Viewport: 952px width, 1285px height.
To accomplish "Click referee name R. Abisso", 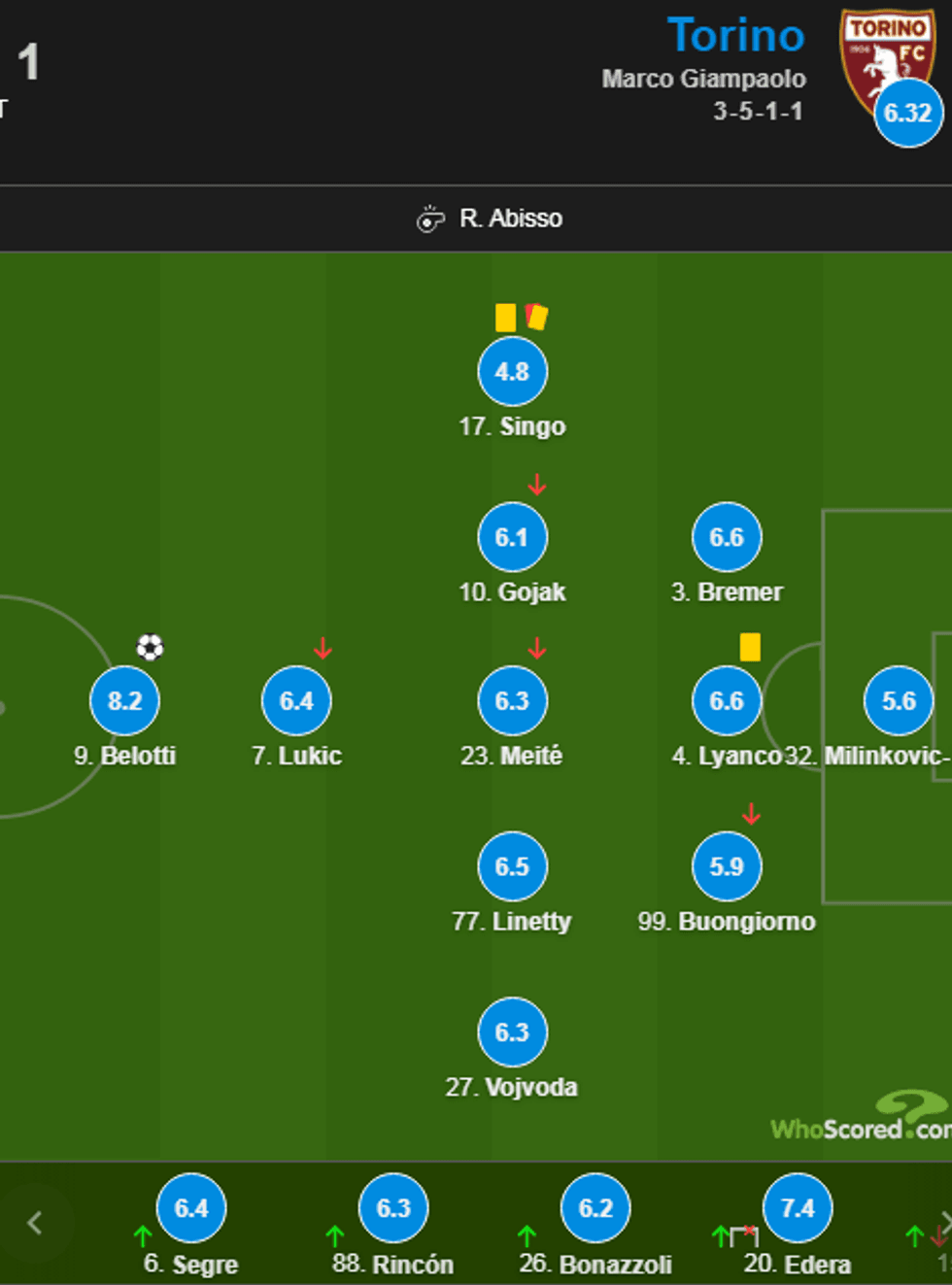I will point(511,219).
